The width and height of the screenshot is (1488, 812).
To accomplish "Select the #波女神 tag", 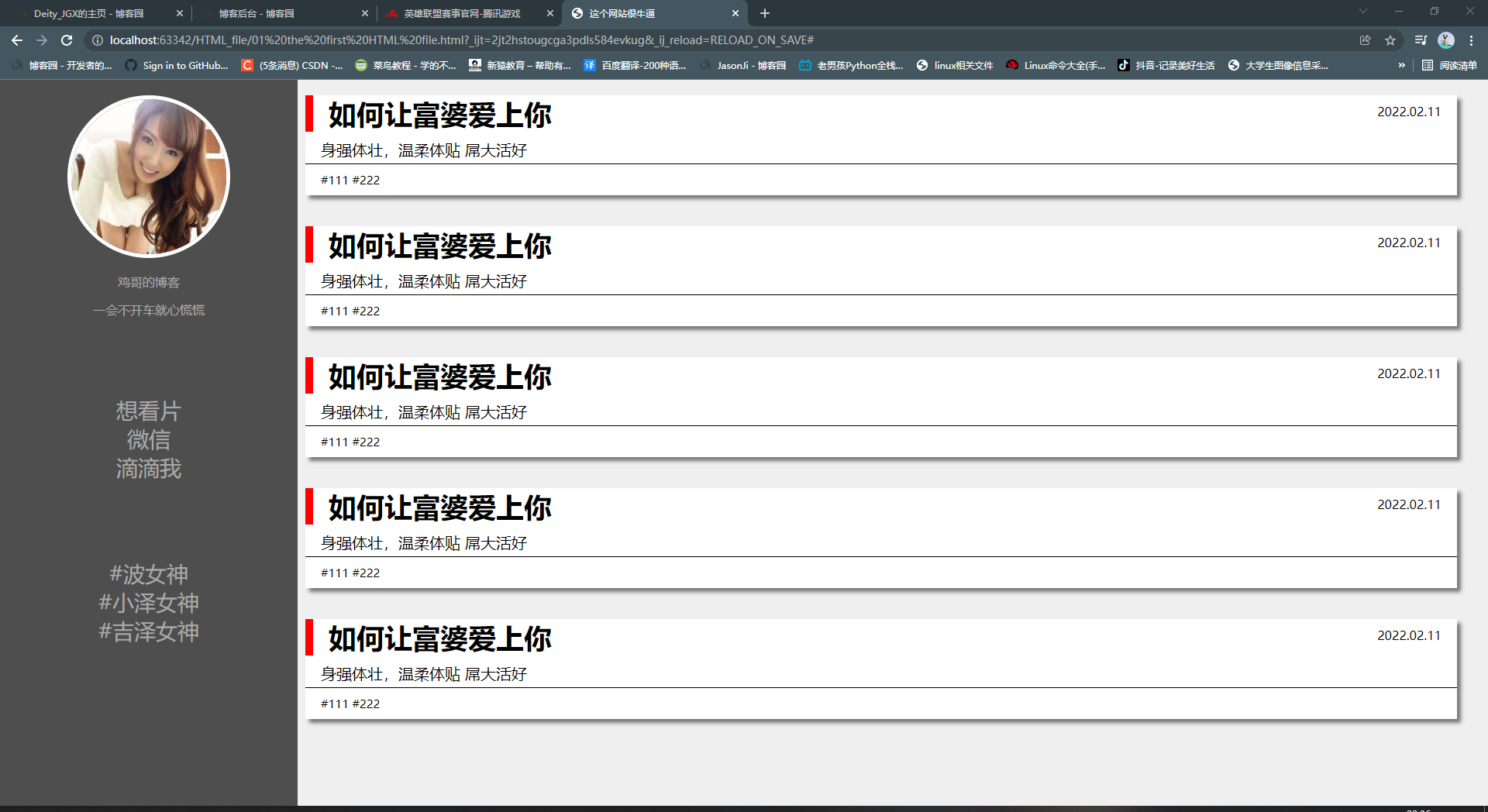I will click(149, 574).
